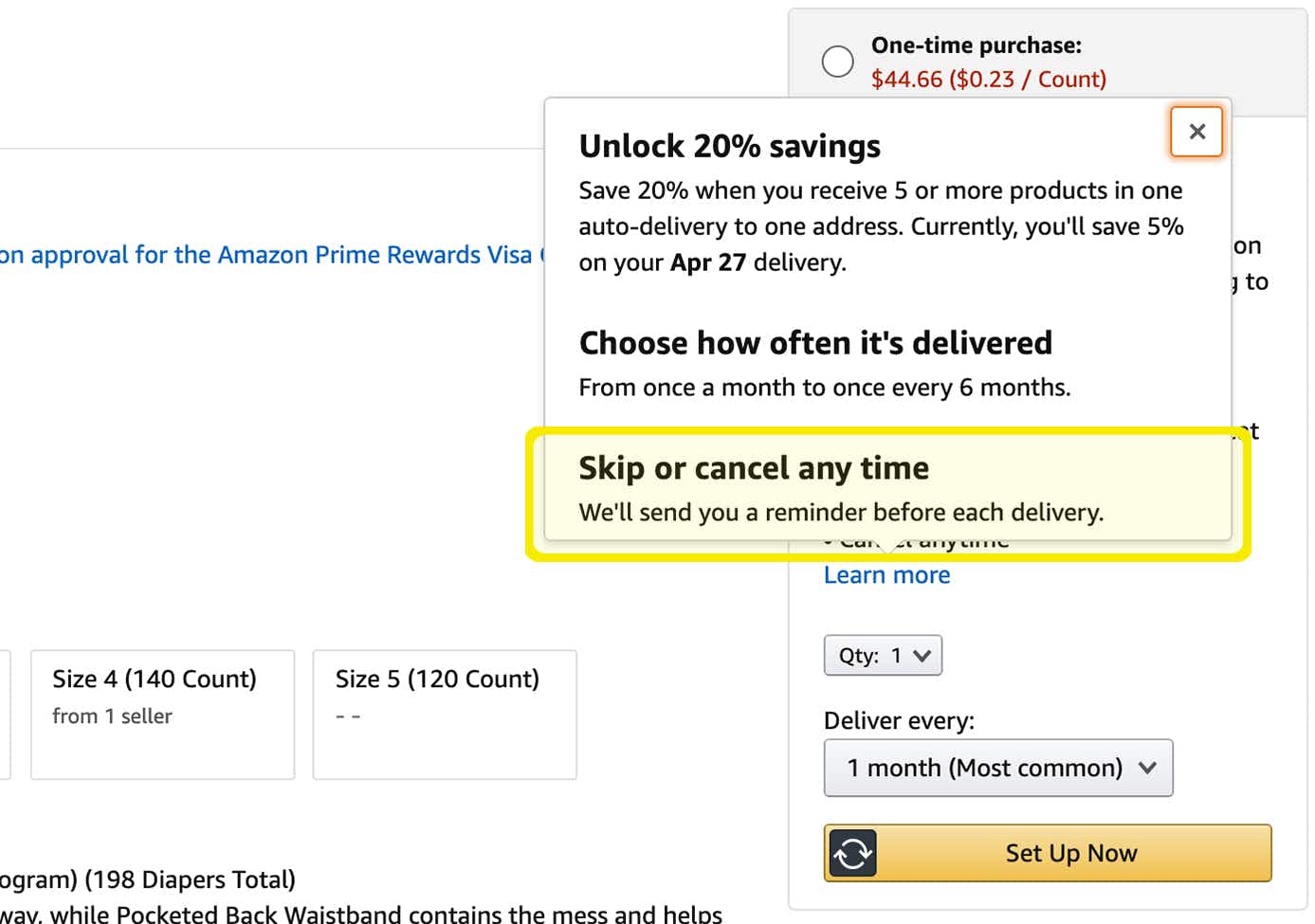Open the Qty dropdown
This screenshot has height=924, width=1315.
[883, 655]
